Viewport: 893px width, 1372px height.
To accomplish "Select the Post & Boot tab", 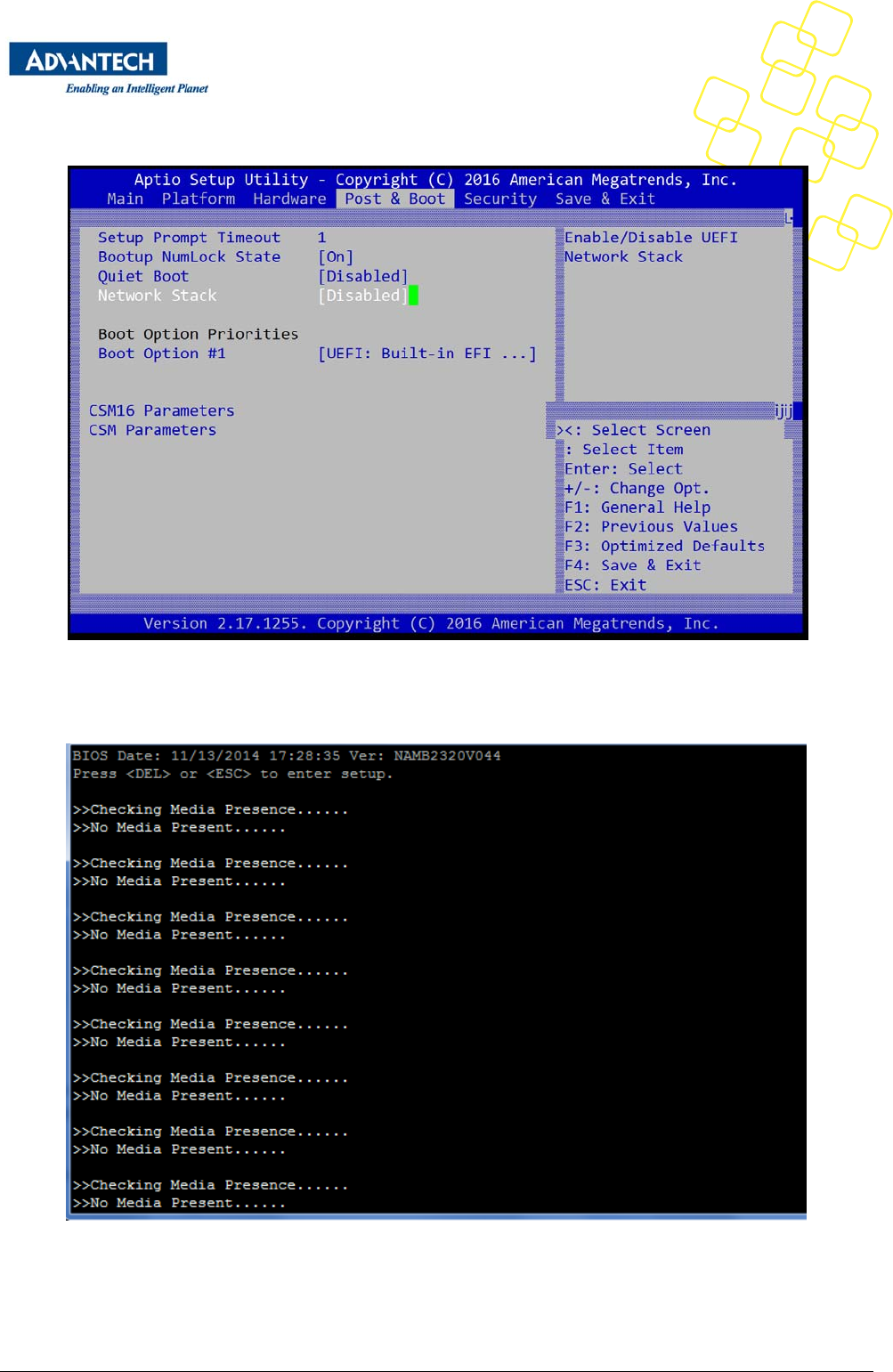I will [x=394, y=199].
